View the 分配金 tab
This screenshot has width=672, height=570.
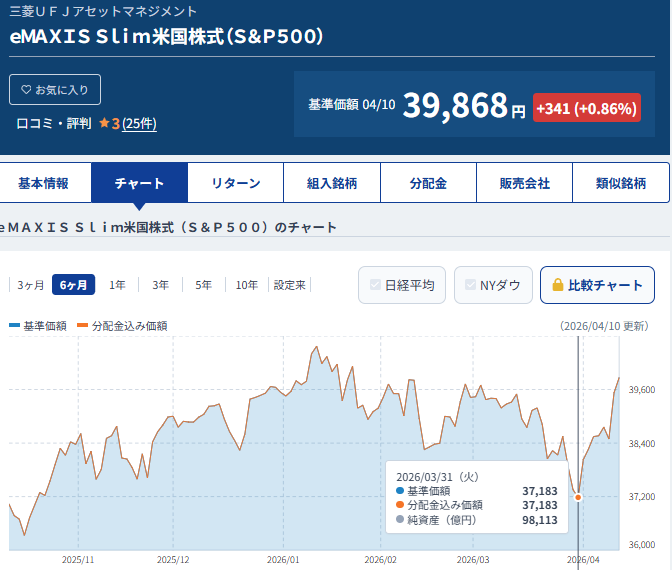click(429, 183)
